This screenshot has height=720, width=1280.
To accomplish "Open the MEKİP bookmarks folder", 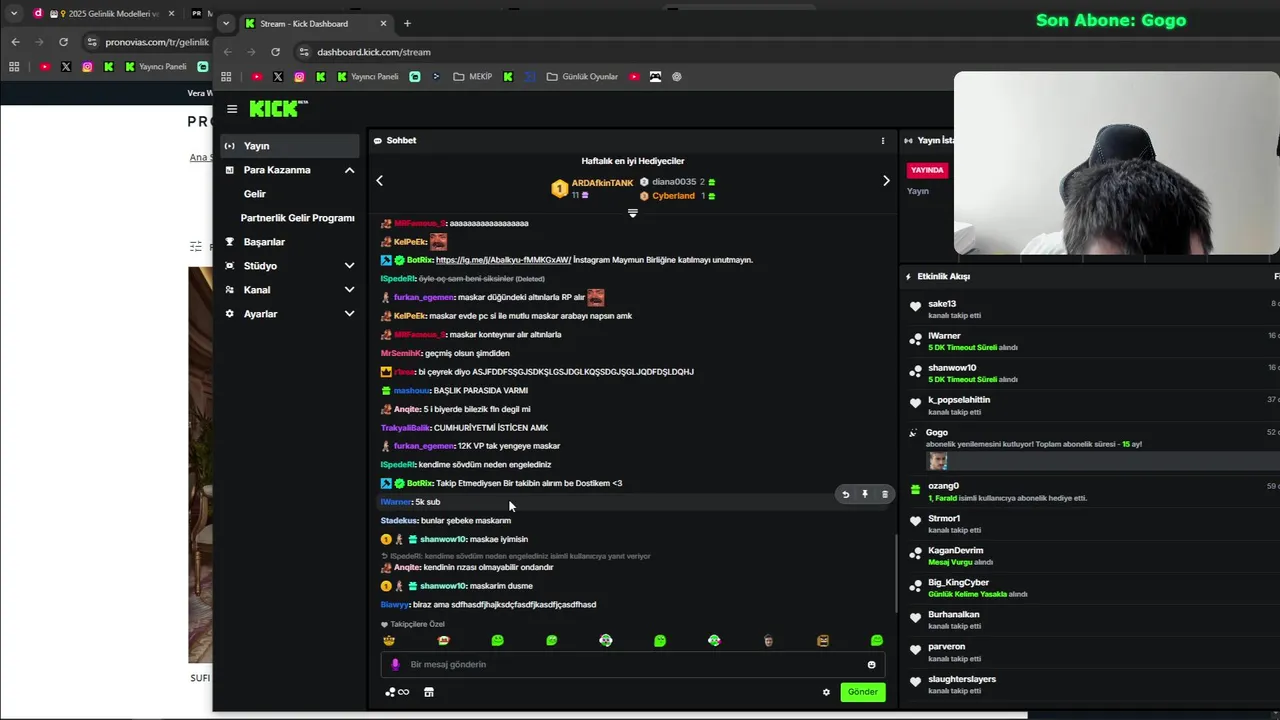I will [473, 77].
